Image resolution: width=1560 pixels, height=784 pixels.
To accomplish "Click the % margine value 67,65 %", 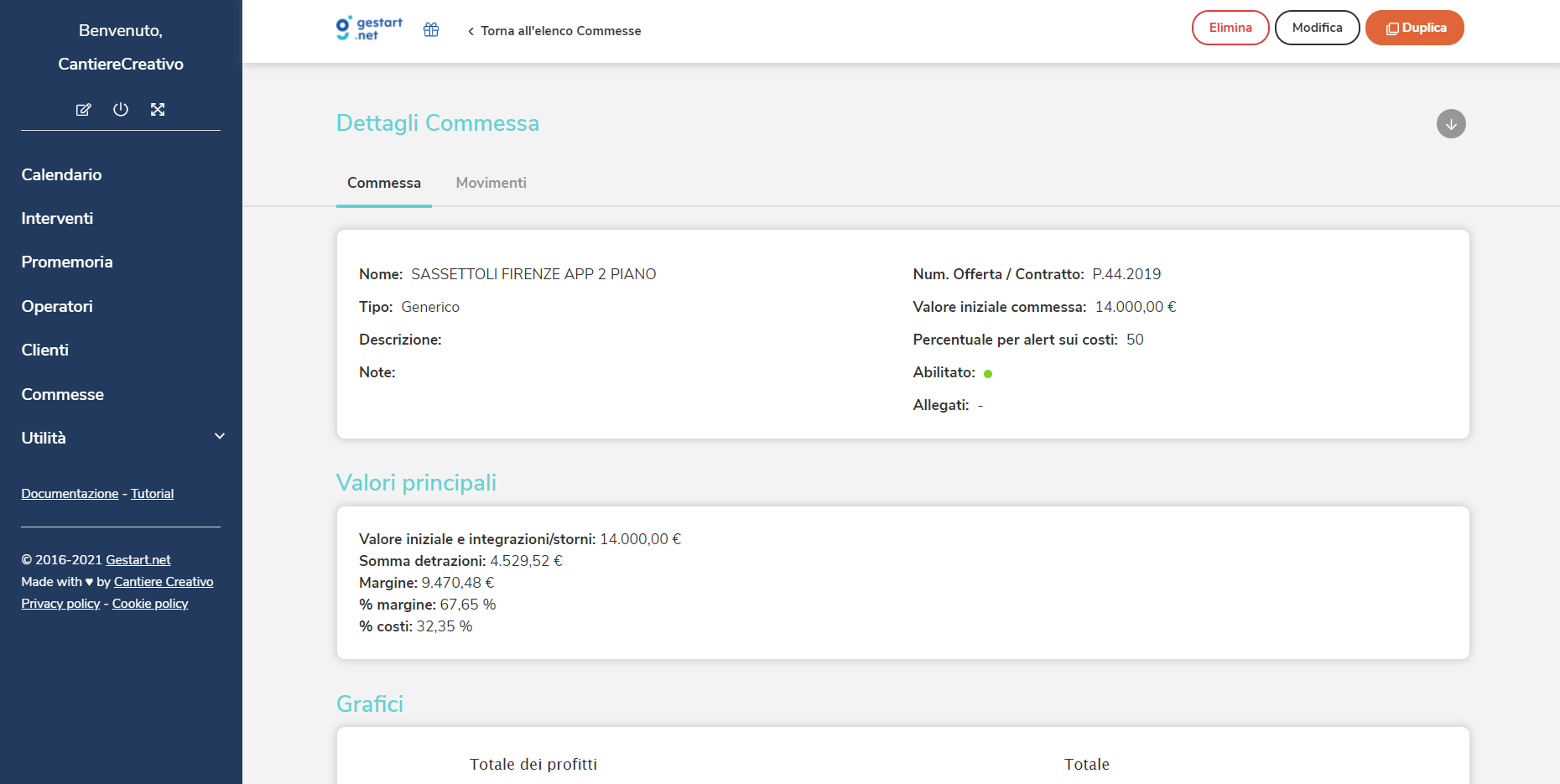I will pyautogui.click(x=468, y=605).
